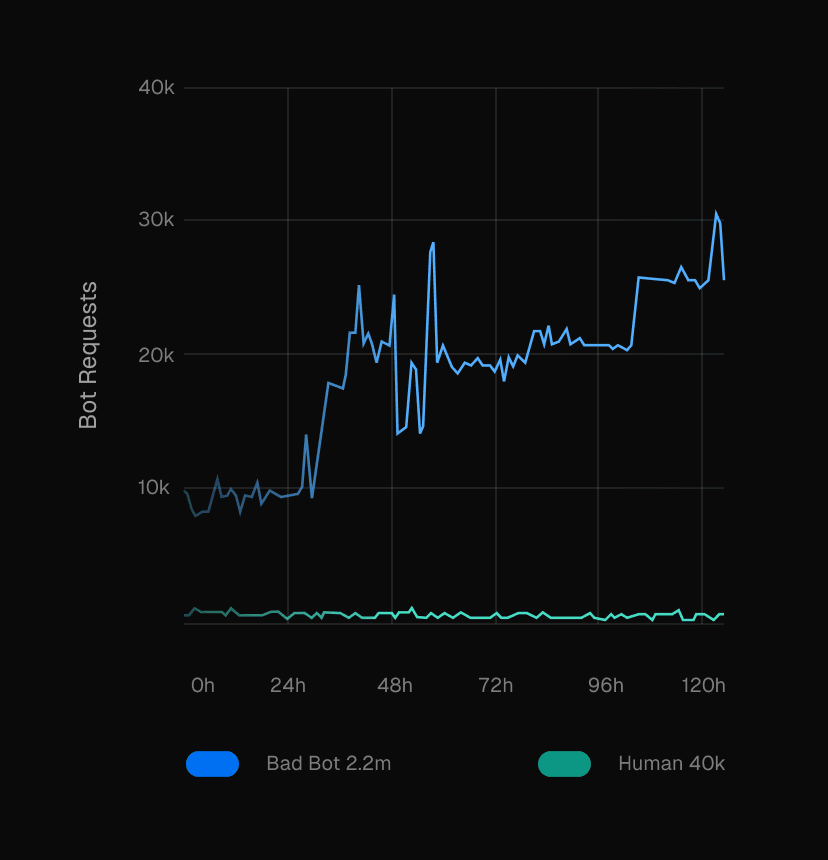The height and width of the screenshot is (860, 828).
Task: Click the 10k y-axis label
Action: (157, 488)
